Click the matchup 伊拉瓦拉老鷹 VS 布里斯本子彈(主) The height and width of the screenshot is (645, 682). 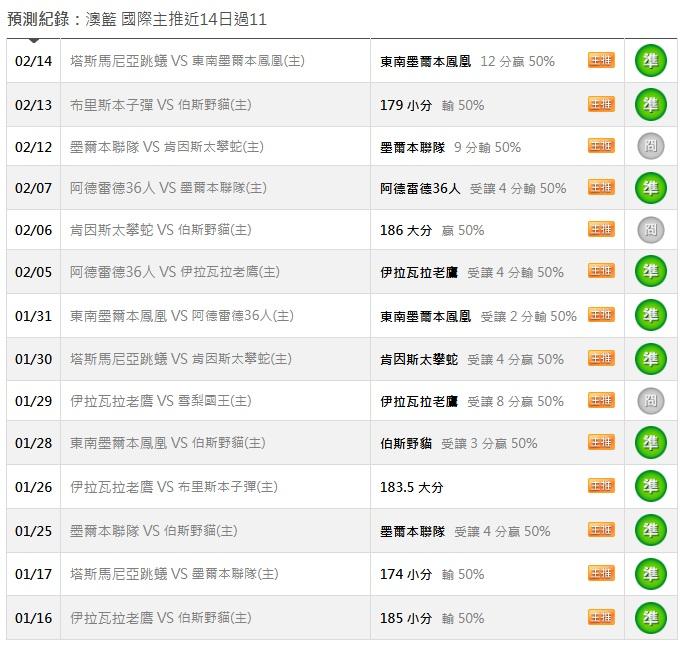[x=174, y=487]
